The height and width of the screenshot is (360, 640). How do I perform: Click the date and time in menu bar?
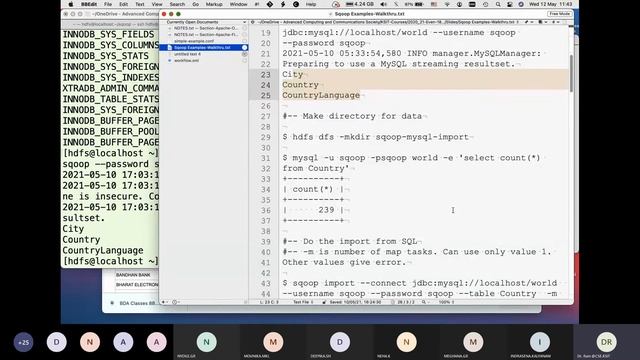[x=550, y=4]
